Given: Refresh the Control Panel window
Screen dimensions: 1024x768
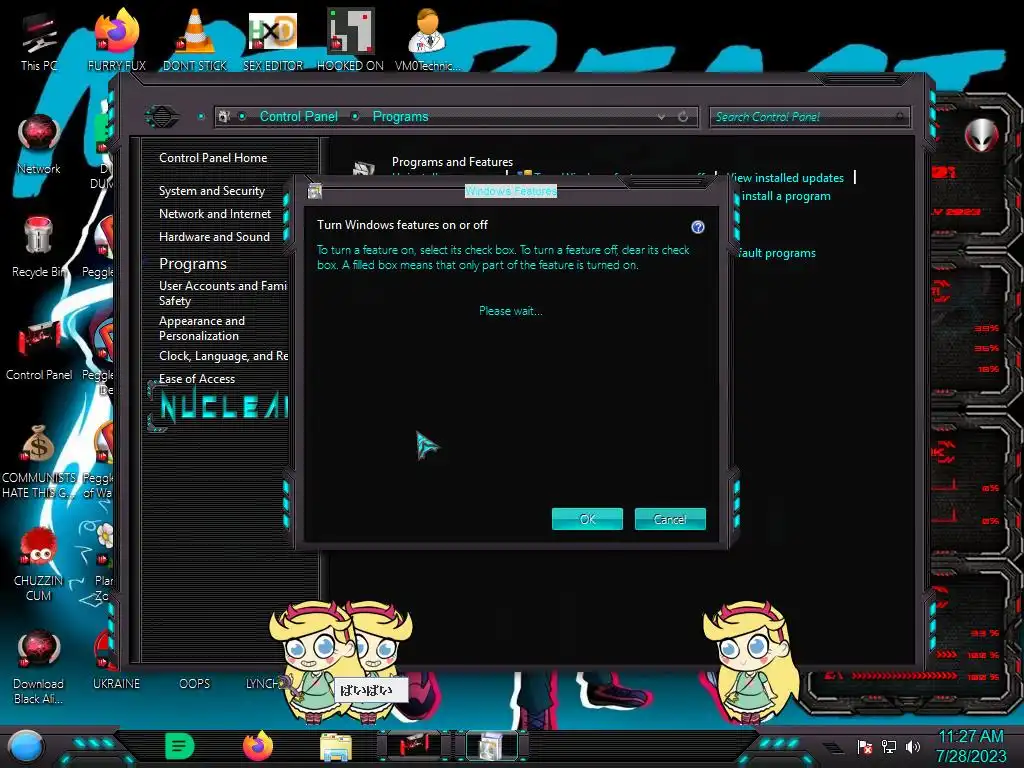Looking at the screenshot, I should pyautogui.click(x=683, y=116).
